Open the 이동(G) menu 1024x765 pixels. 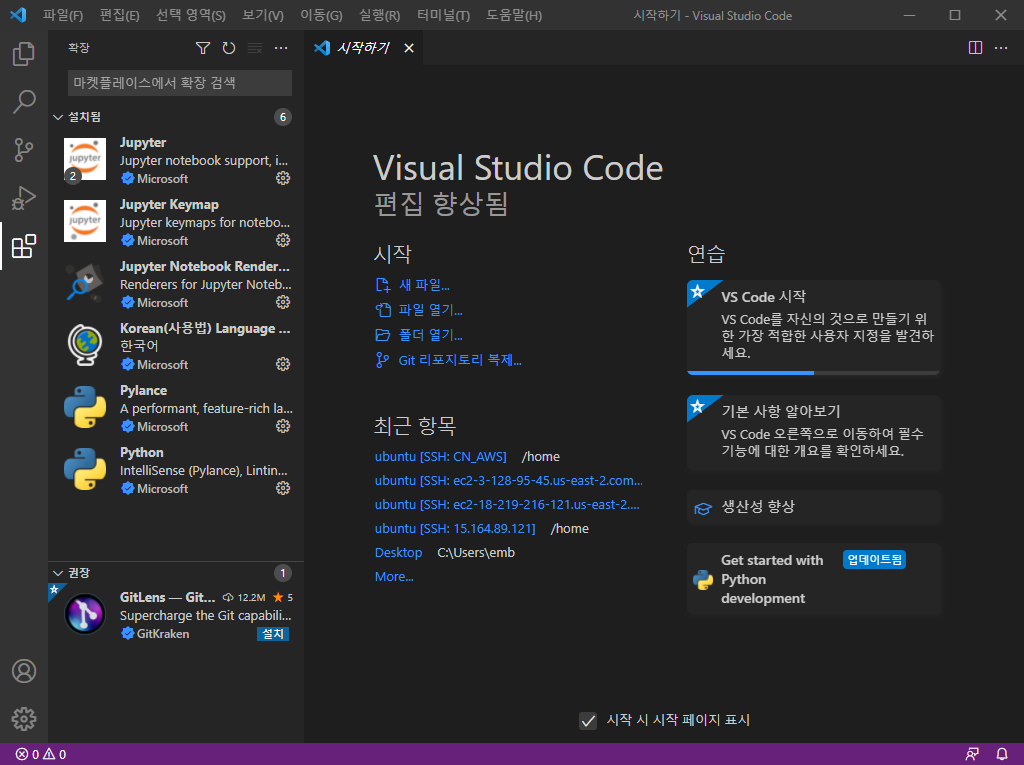coord(321,15)
